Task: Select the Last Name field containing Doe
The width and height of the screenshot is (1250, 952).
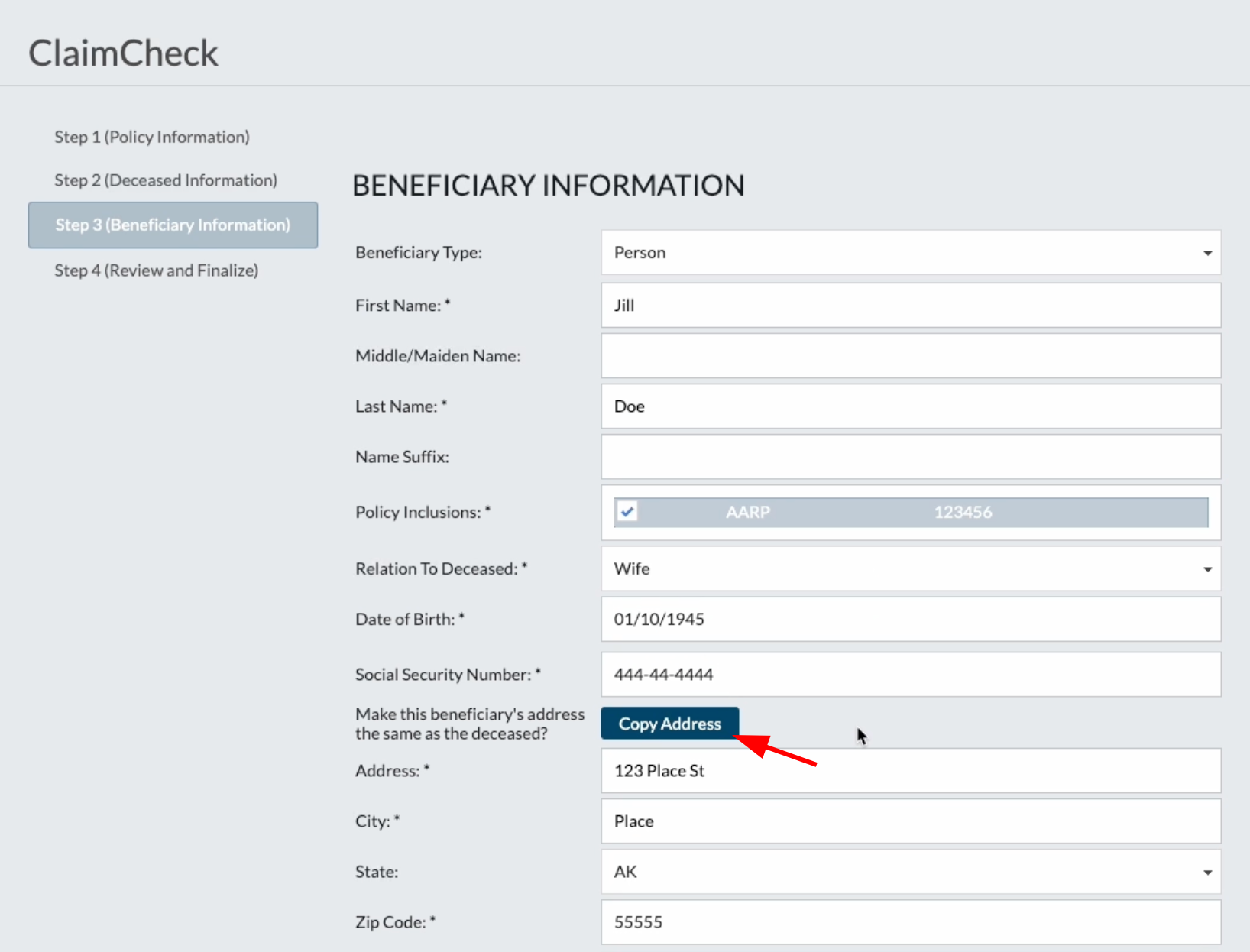Action: click(909, 406)
